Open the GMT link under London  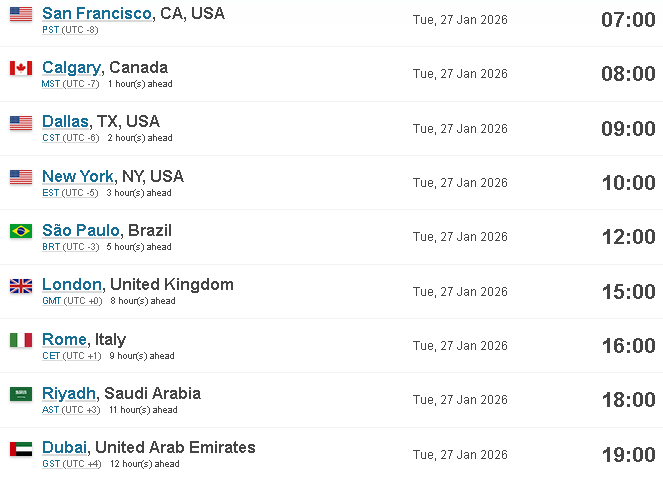pyautogui.click(x=52, y=301)
